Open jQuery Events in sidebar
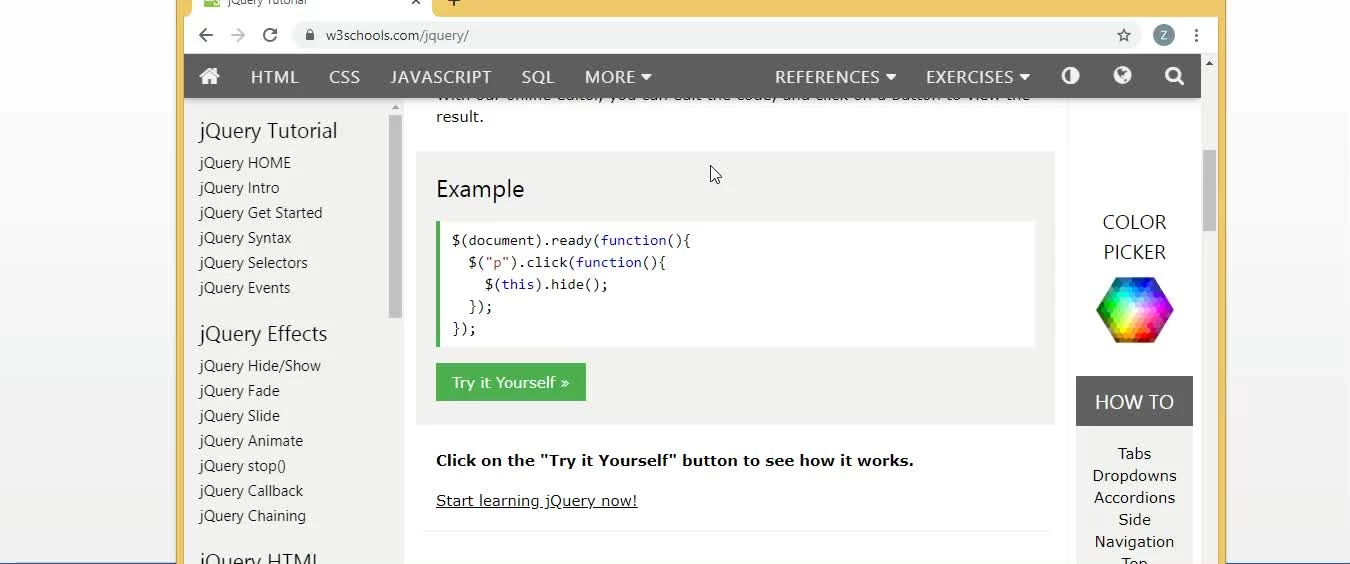 [x=244, y=287]
